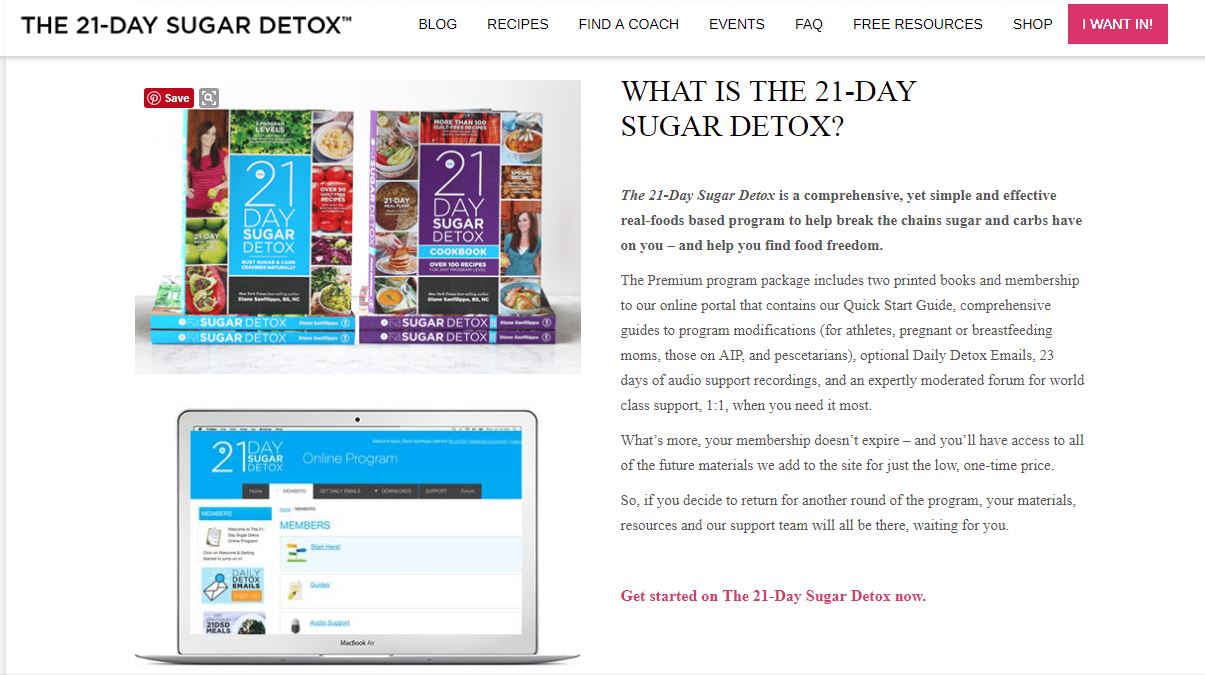Click The 21-Day Sugar Detox site logo
This screenshot has height=675, width=1205.
point(186,24)
